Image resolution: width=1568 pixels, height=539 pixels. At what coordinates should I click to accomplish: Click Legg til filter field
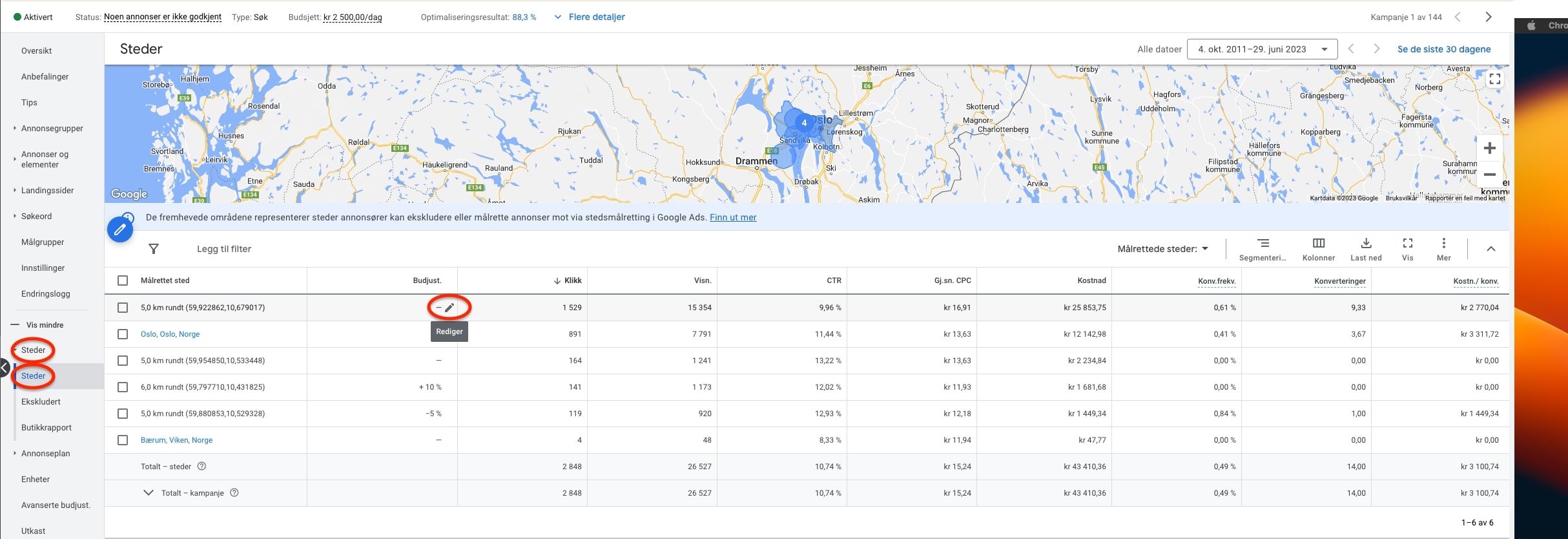[x=224, y=249]
